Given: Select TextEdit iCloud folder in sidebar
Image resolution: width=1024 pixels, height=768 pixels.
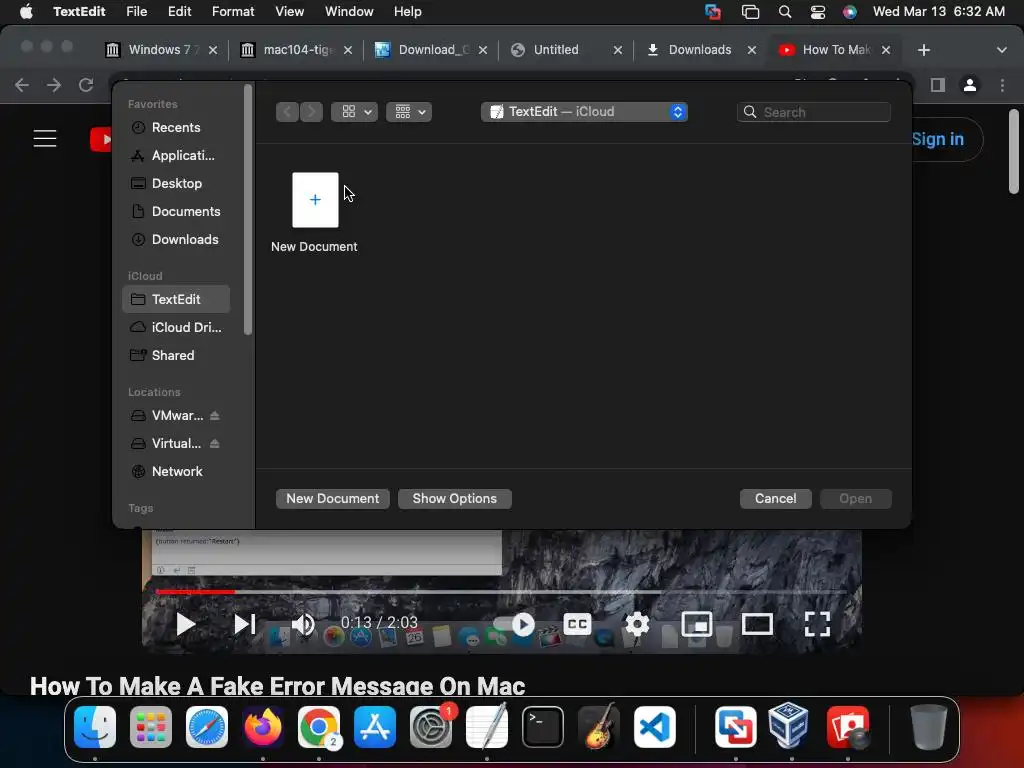Looking at the screenshot, I should [x=175, y=299].
